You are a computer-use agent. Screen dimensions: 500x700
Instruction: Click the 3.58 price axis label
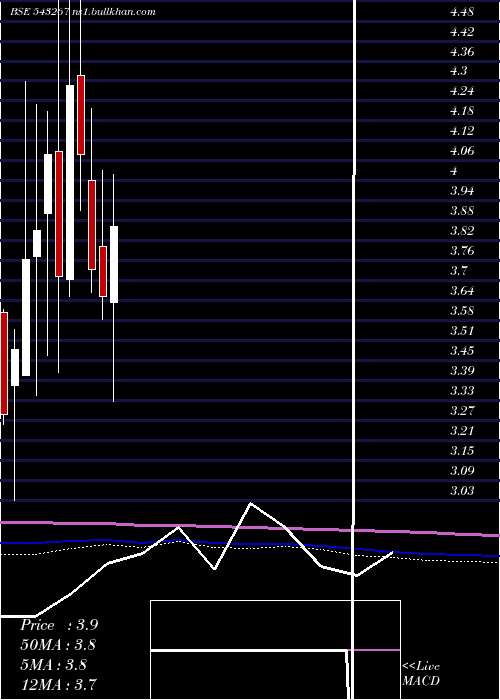[x=462, y=310]
